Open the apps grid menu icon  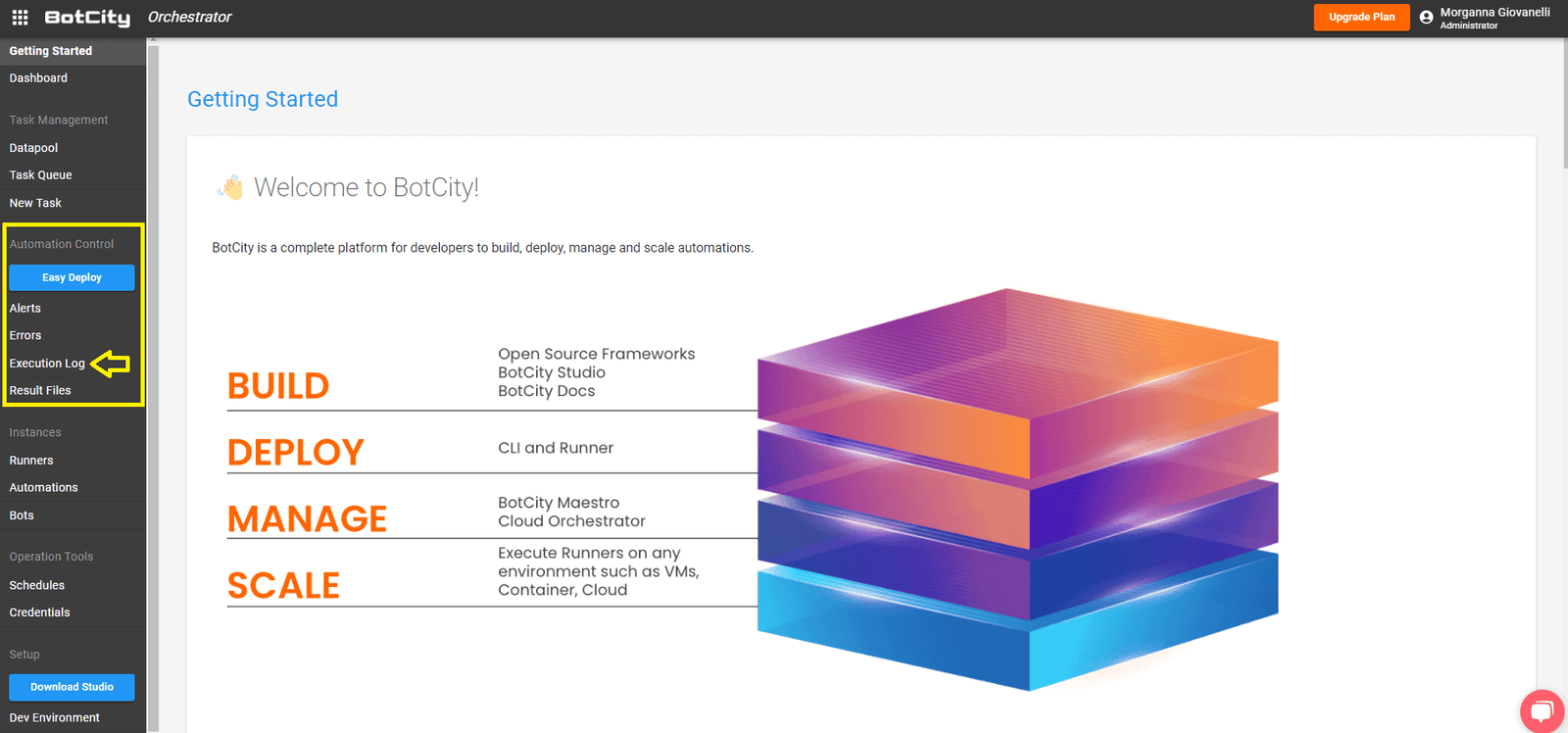(x=20, y=18)
